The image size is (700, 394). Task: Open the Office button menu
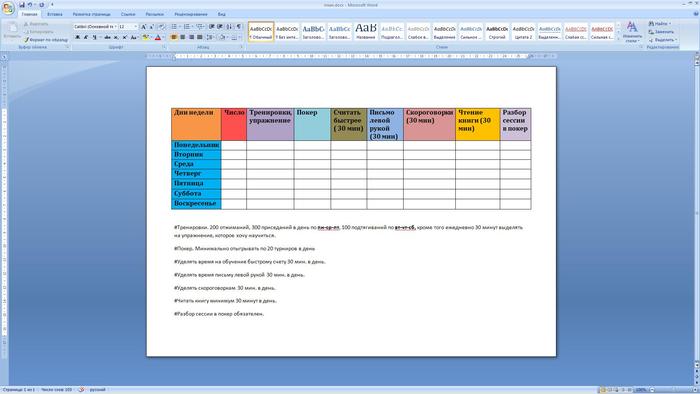pyautogui.click(x=8, y=8)
